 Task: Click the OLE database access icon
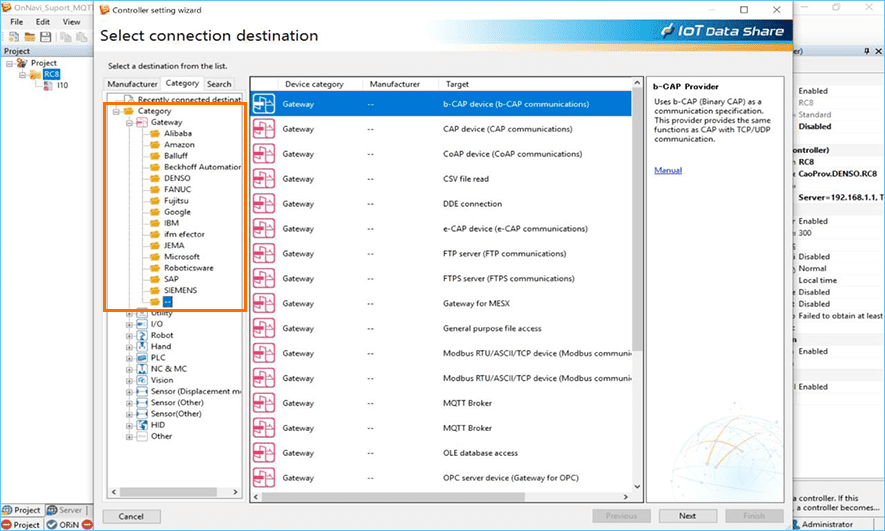[x=264, y=453]
